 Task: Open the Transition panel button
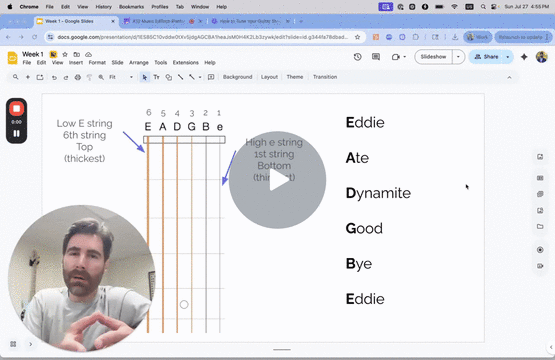(325, 77)
